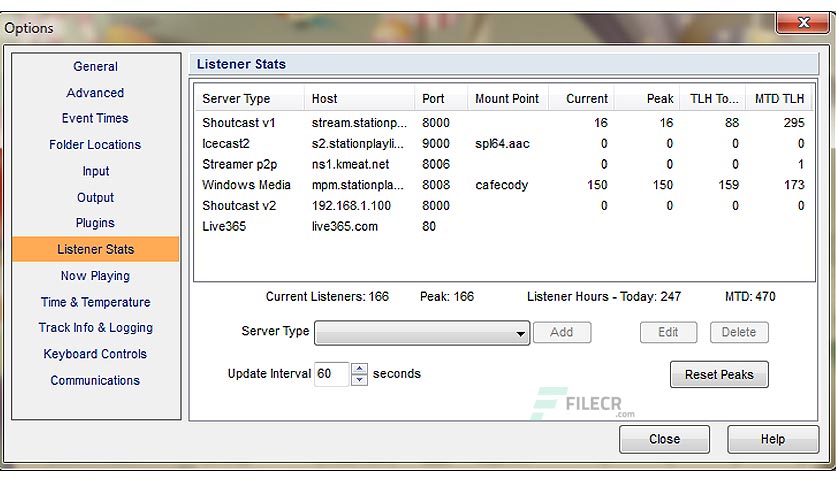The height and width of the screenshot is (484, 836).
Task: Click host ns1.kmeat.net
Action: pos(350,164)
